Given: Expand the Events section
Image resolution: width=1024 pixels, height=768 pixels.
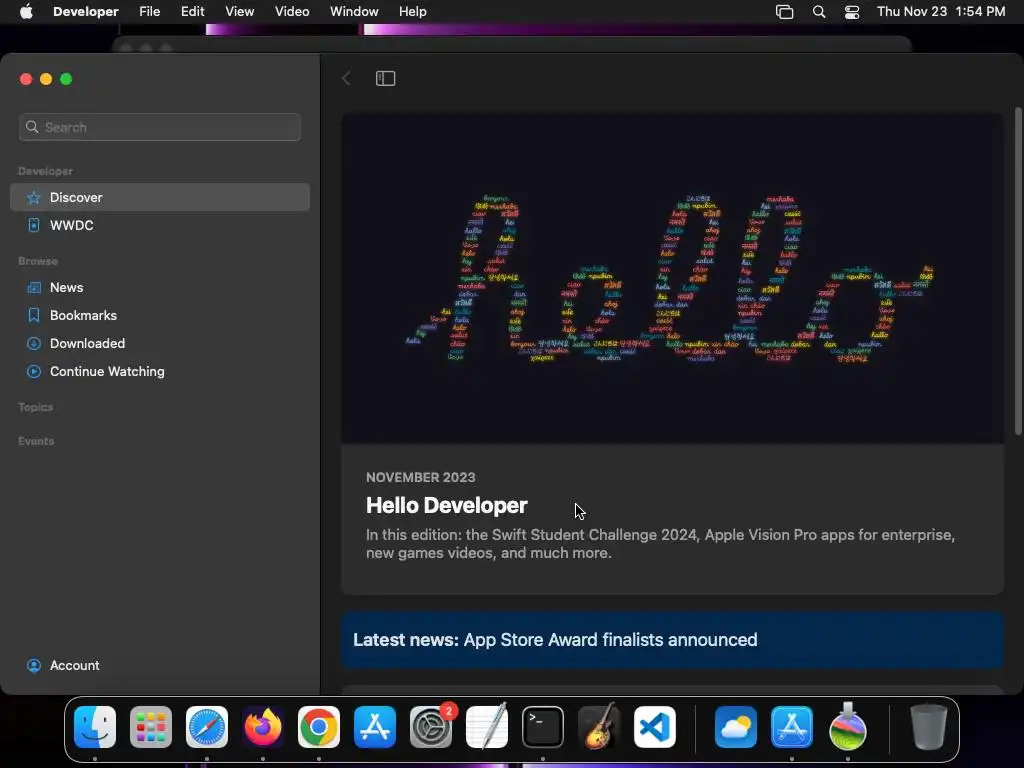Looking at the screenshot, I should coord(36,441).
